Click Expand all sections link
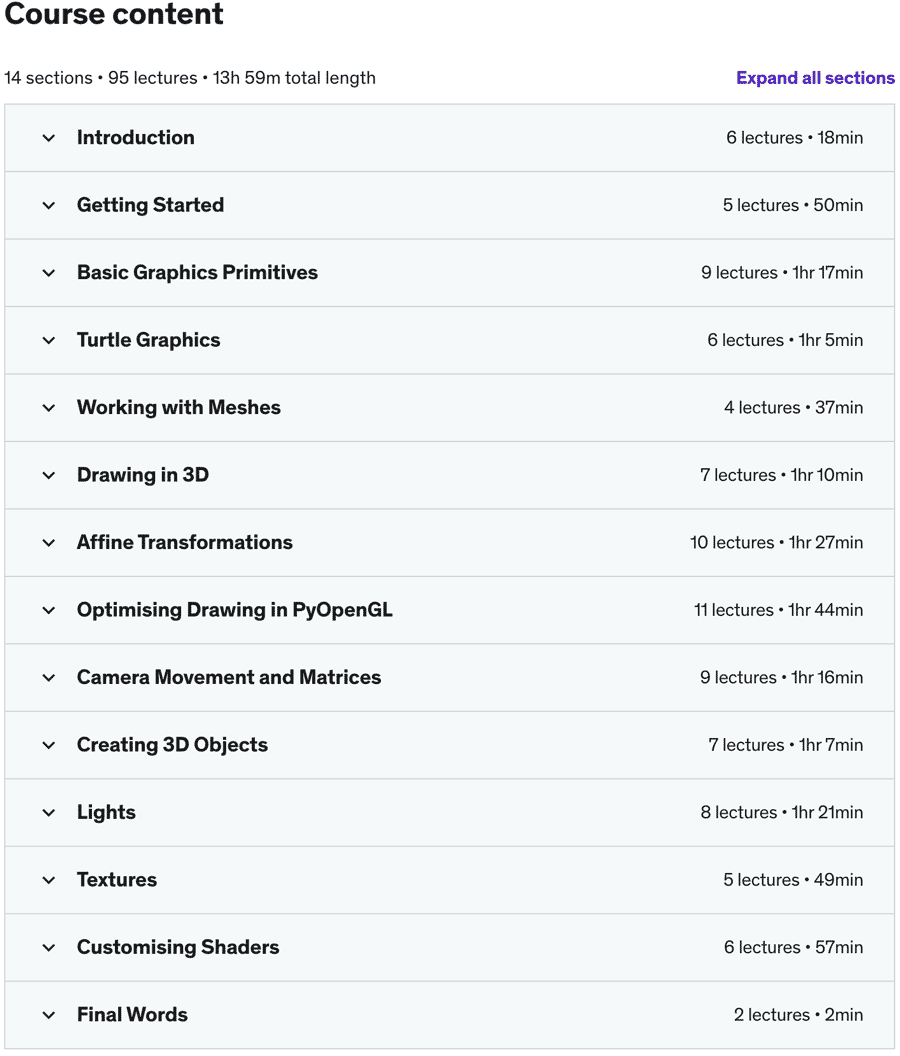Viewport: 900px width, 1056px height. coord(815,78)
